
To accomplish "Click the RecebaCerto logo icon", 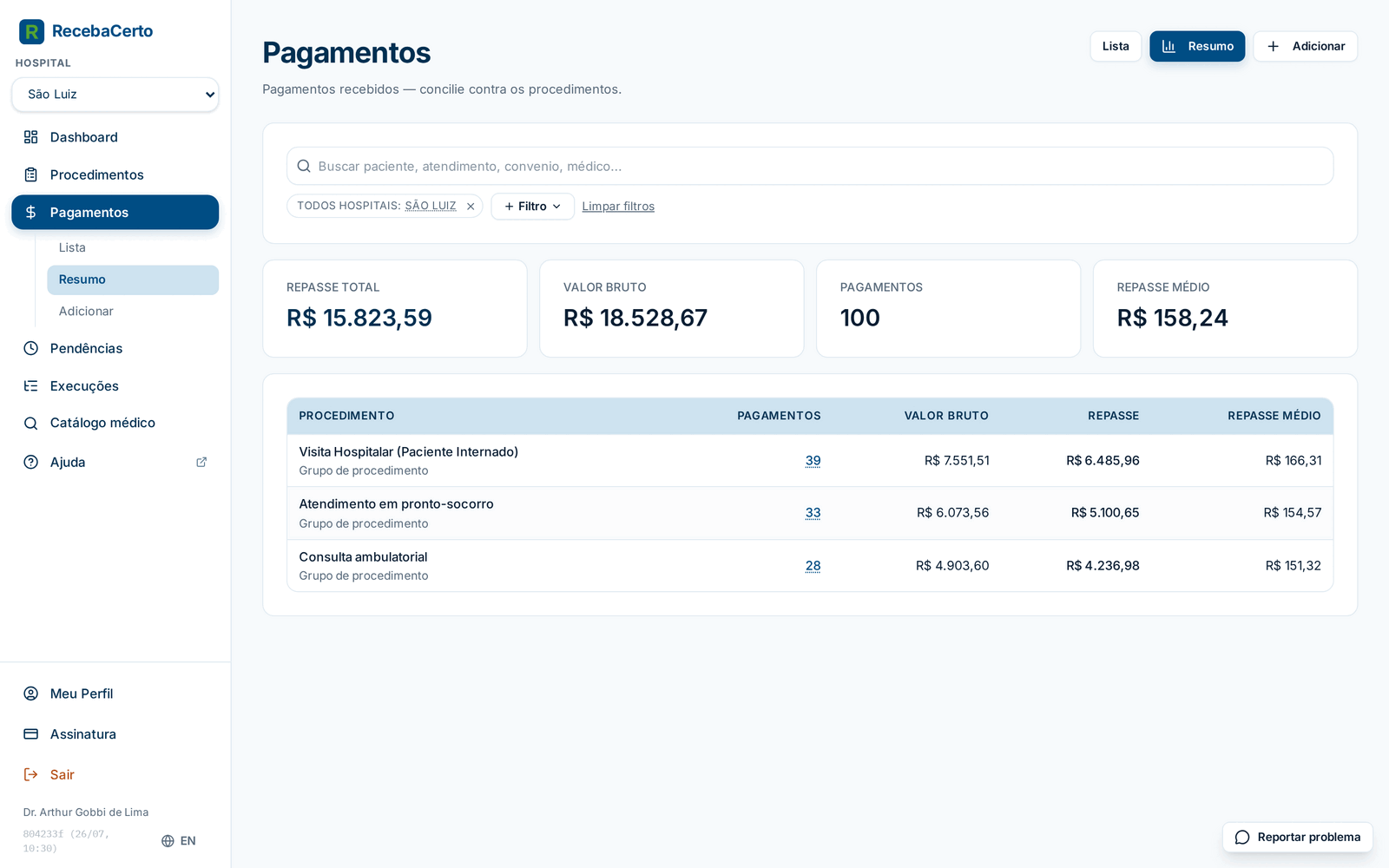I will coord(31,31).
